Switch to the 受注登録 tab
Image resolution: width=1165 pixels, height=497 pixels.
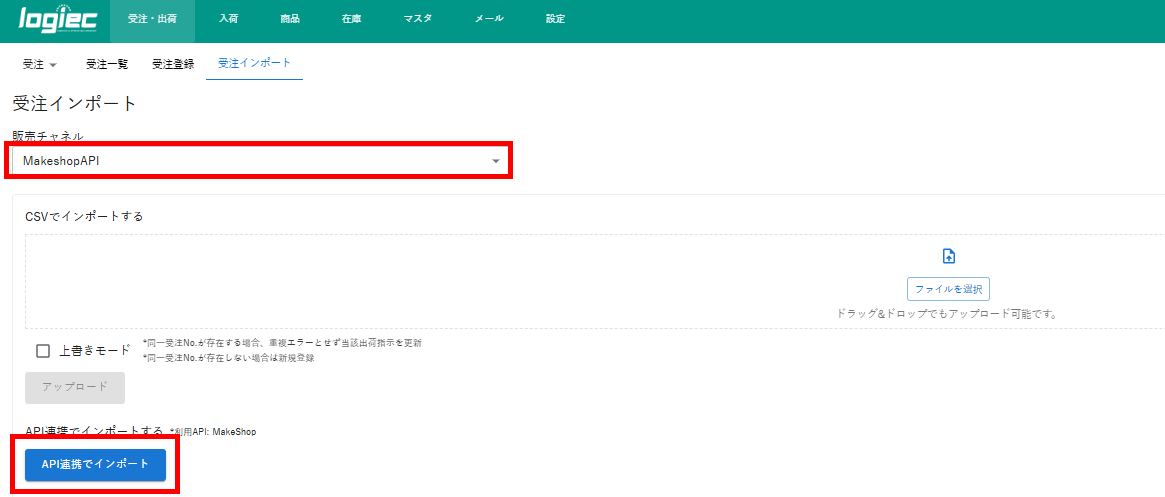[x=173, y=64]
